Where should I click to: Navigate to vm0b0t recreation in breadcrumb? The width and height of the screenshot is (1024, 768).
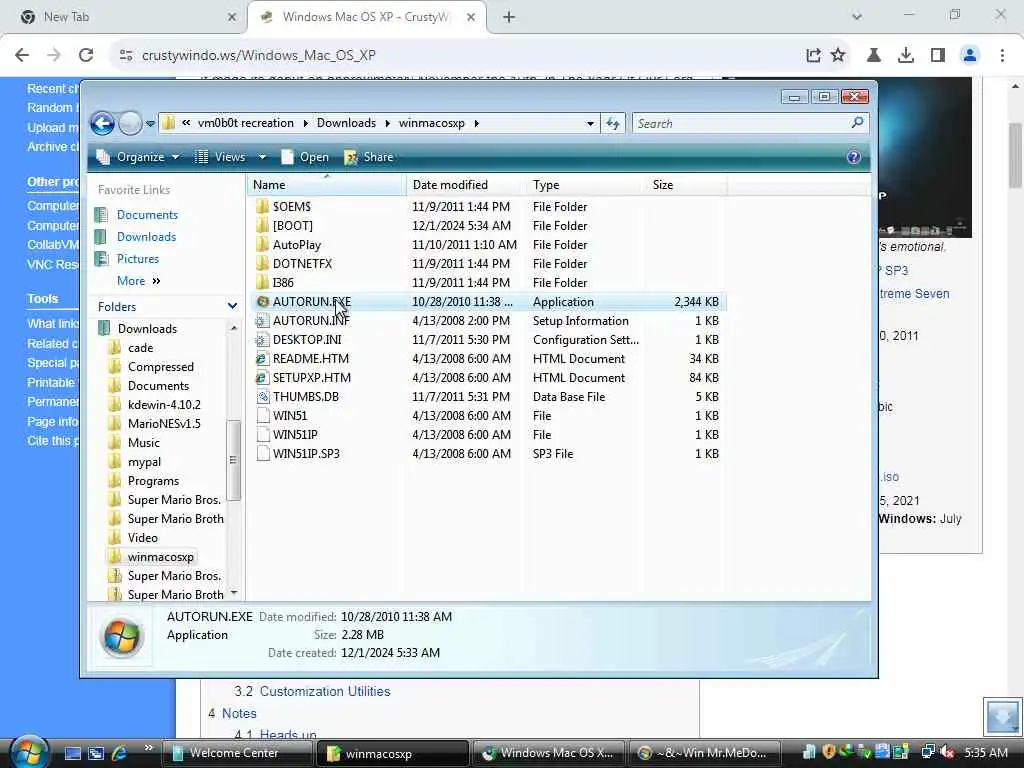tap(246, 123)
